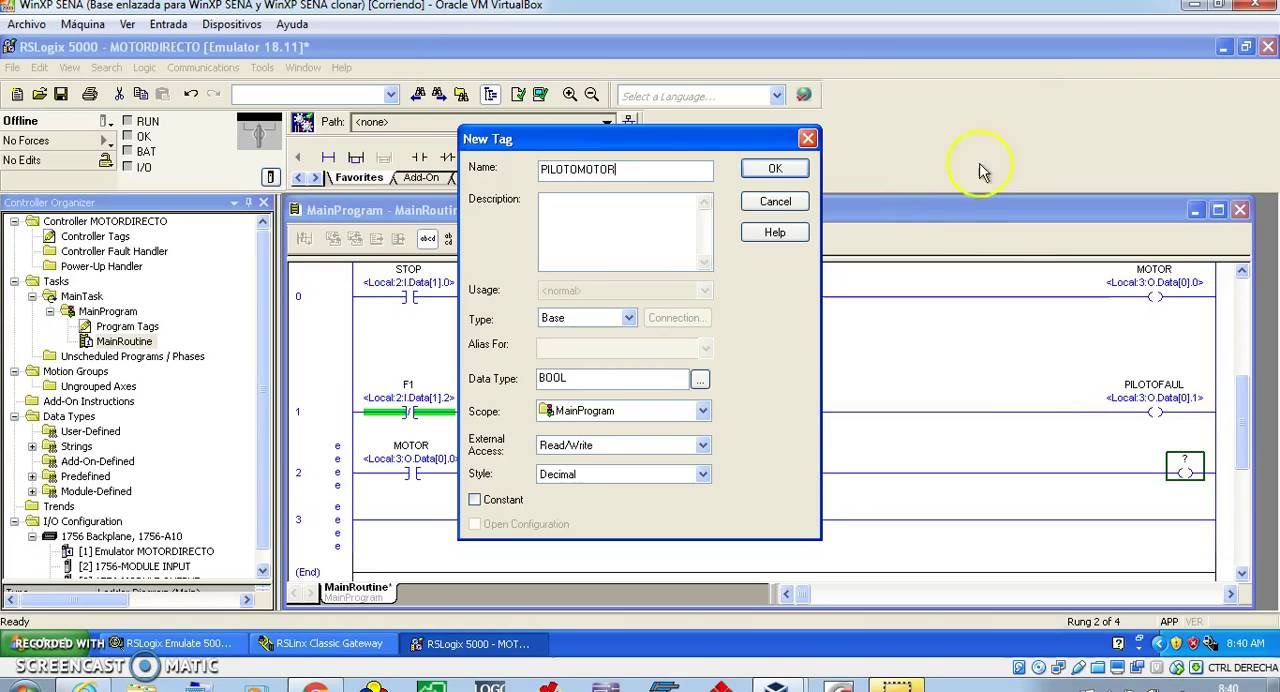Click the globe icon next to language selector
The width and height of the screenshot is (1280, 692).
coord(804,95)
